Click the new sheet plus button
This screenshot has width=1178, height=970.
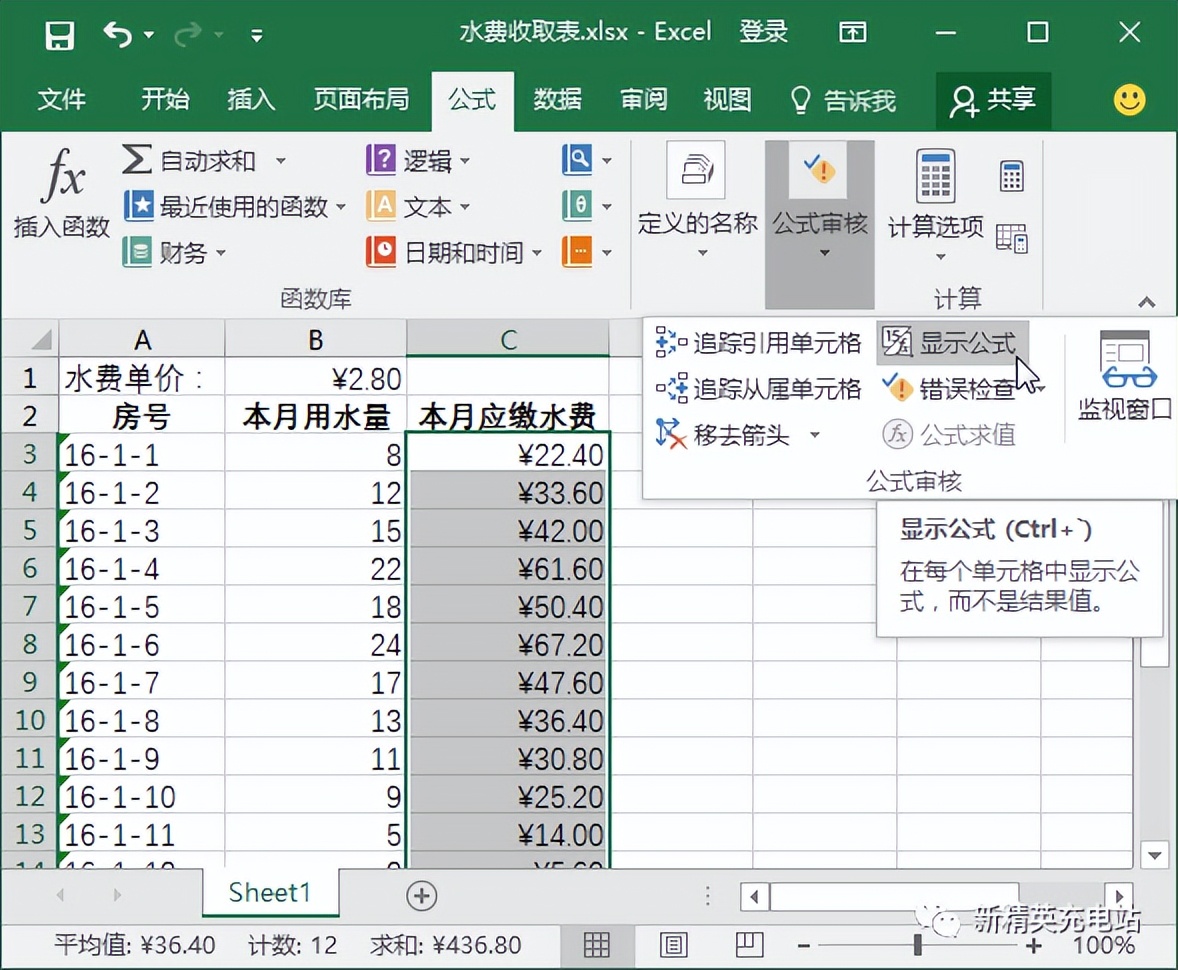click(421, 893)
